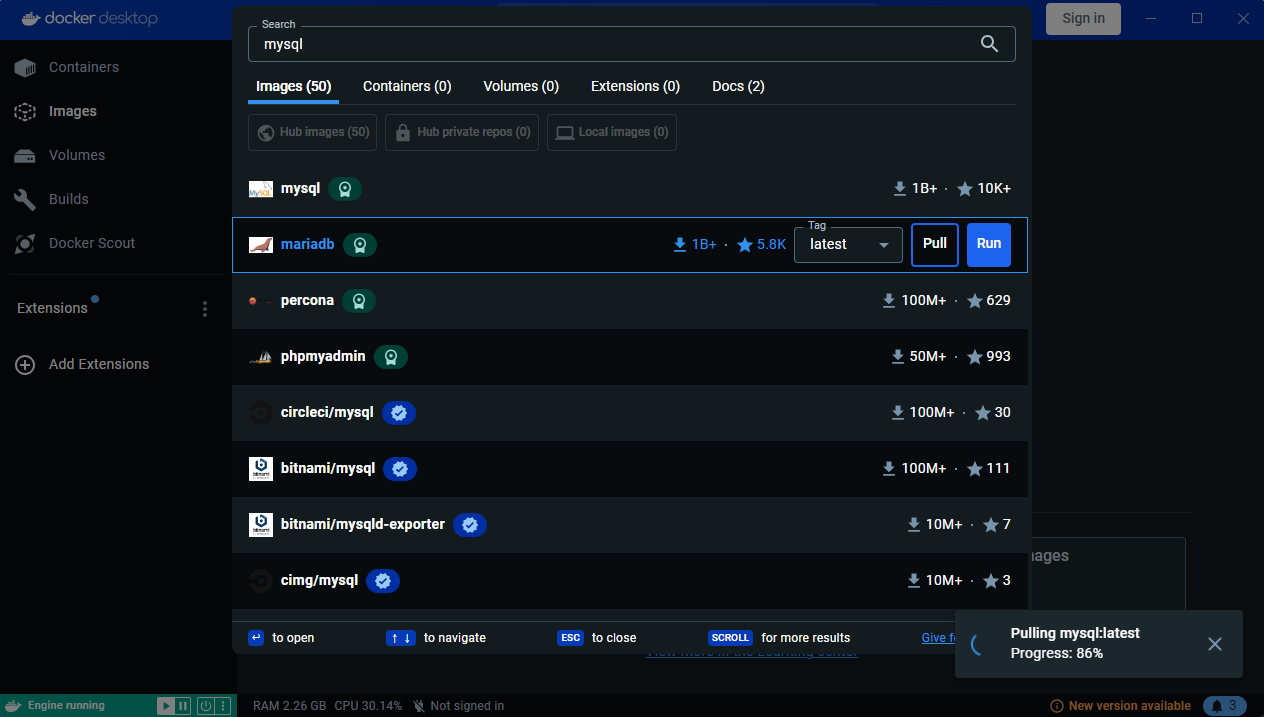The image size is (1264, 717).
Task: Click the Sign in button
Action: pos(1084,18)
